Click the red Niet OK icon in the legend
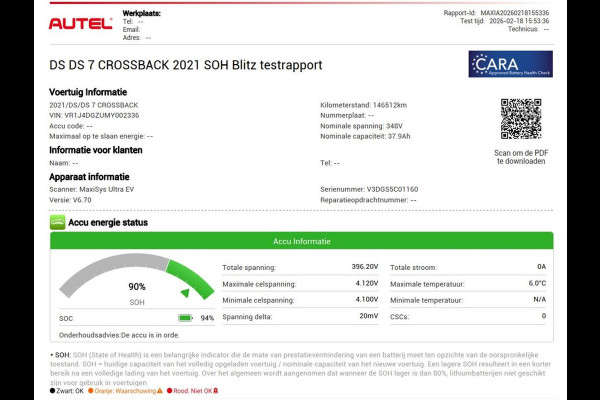 (214, 391)
